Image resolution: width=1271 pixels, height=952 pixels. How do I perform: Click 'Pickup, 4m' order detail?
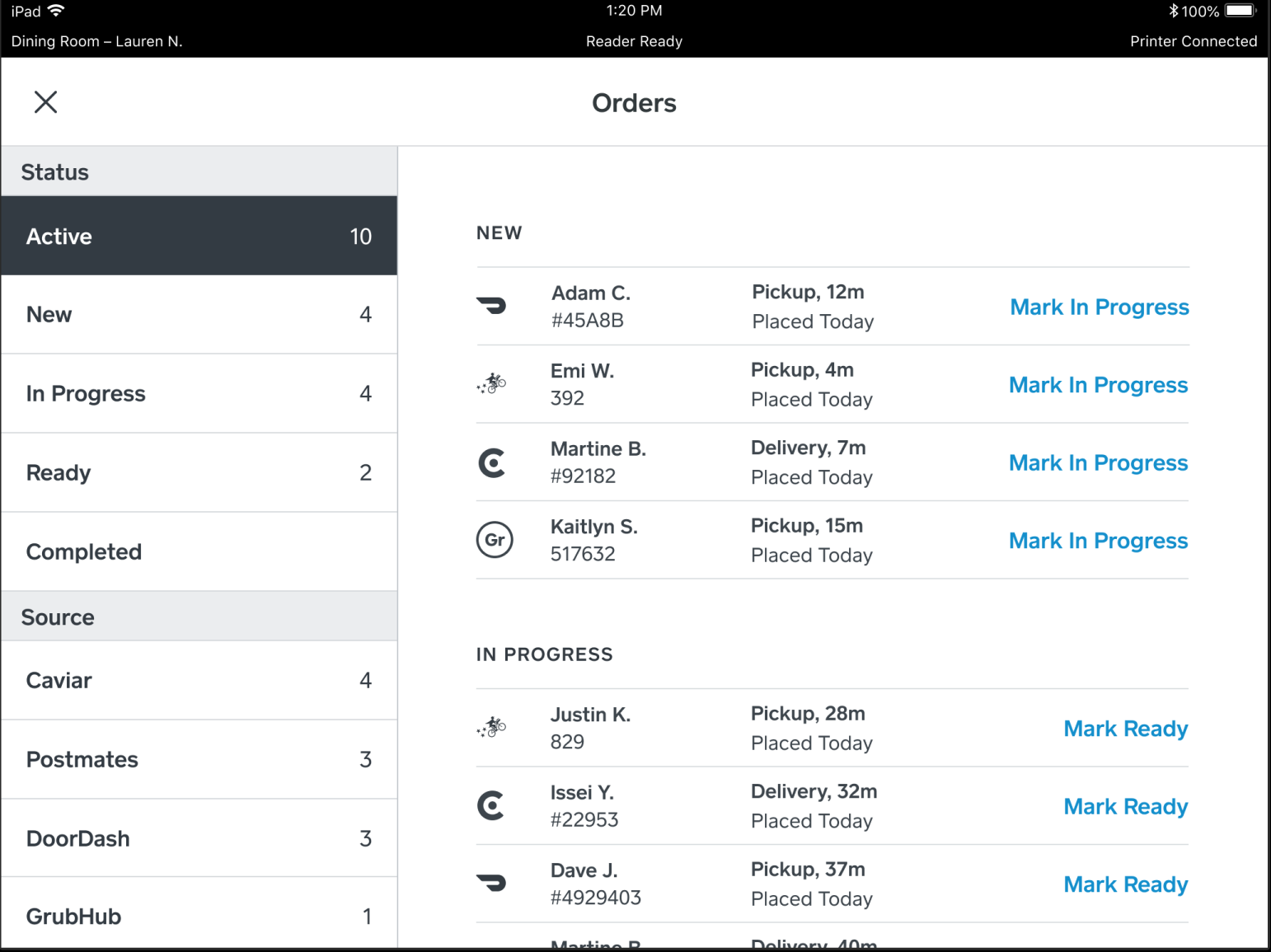(802, 371)
